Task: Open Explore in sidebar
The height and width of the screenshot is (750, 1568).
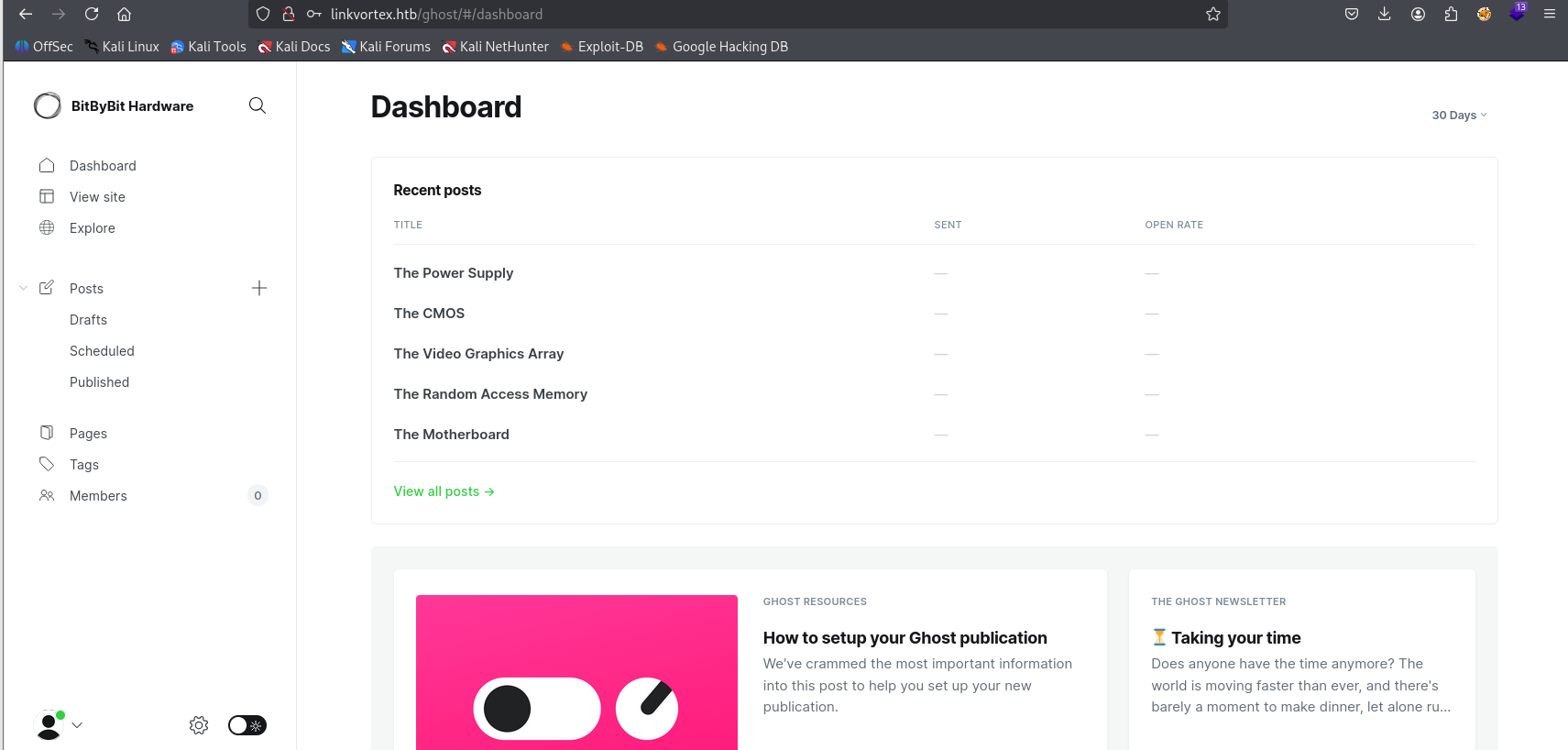Action: coord(93,228)
